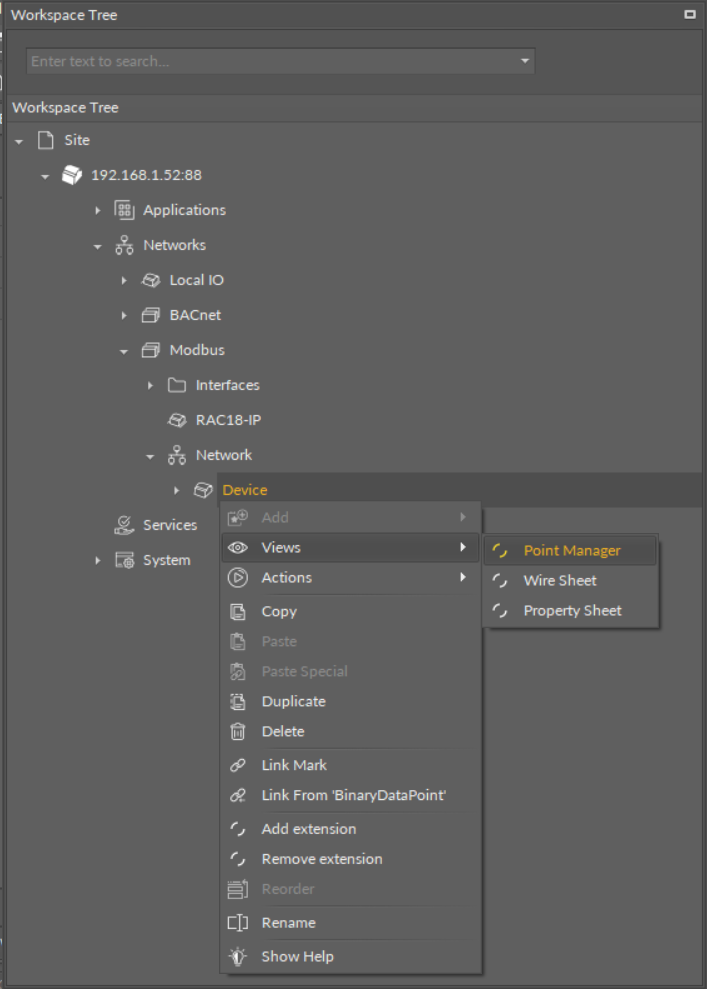Expand the Interfaces folder arrow

point(150,386)
